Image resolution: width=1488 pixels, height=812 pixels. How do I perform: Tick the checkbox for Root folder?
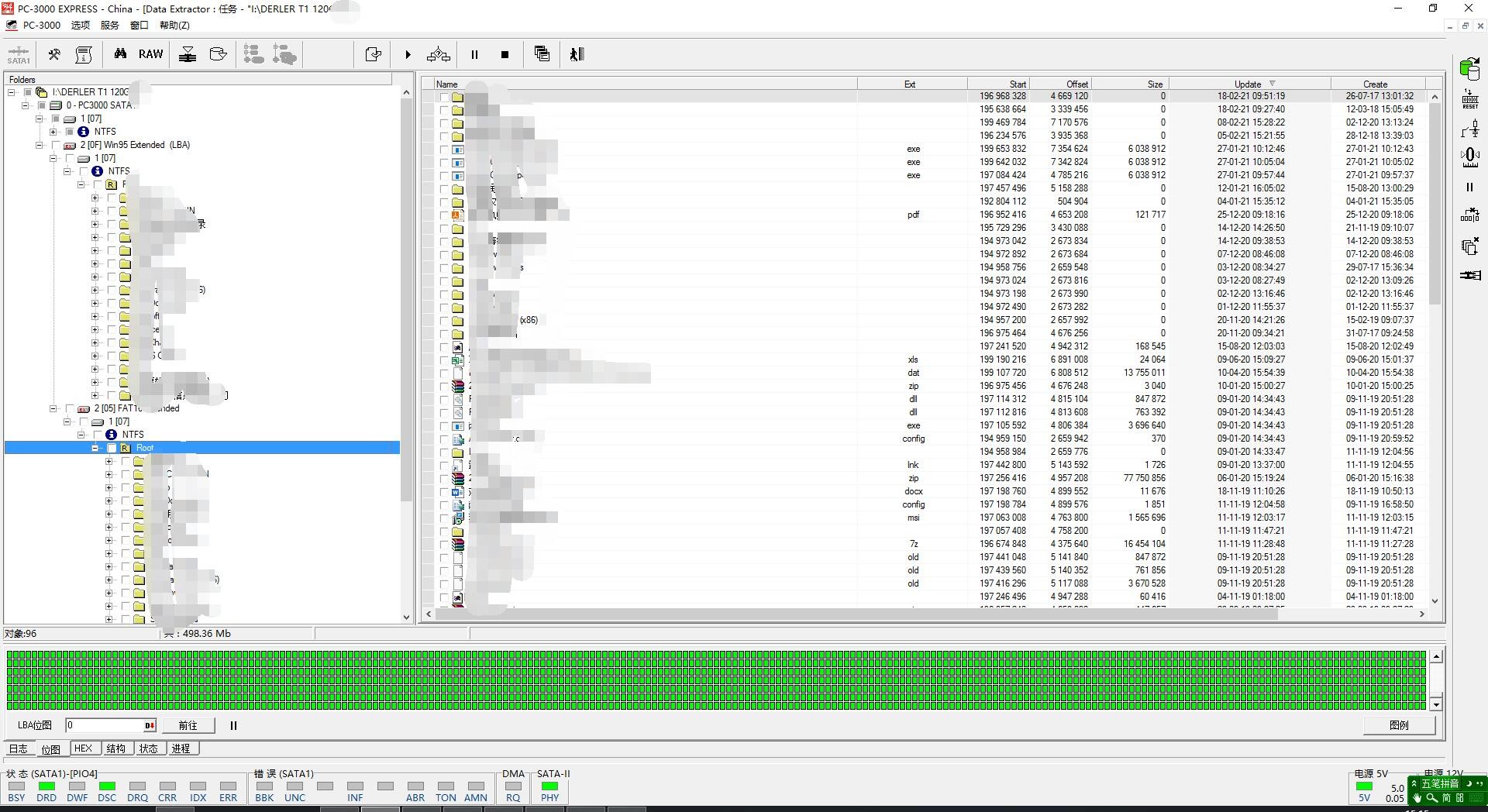[111, 448]
